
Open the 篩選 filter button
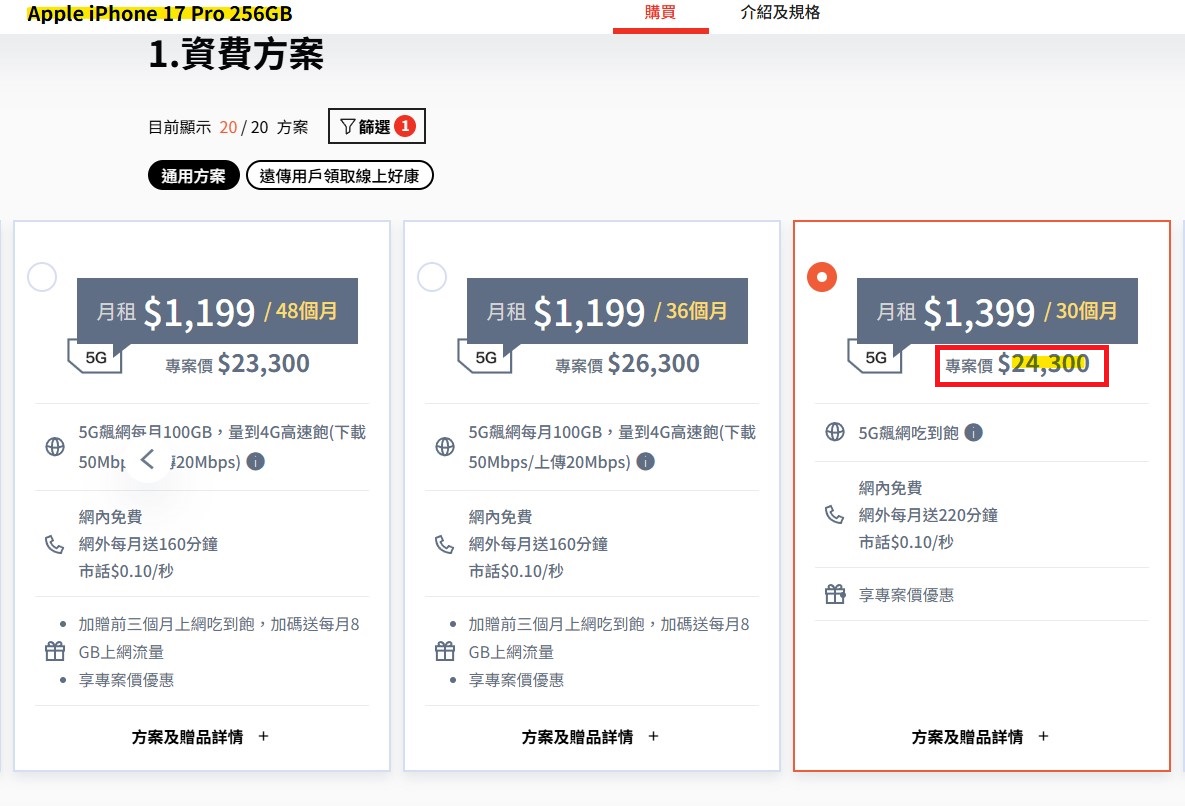[x=376, y=126]
